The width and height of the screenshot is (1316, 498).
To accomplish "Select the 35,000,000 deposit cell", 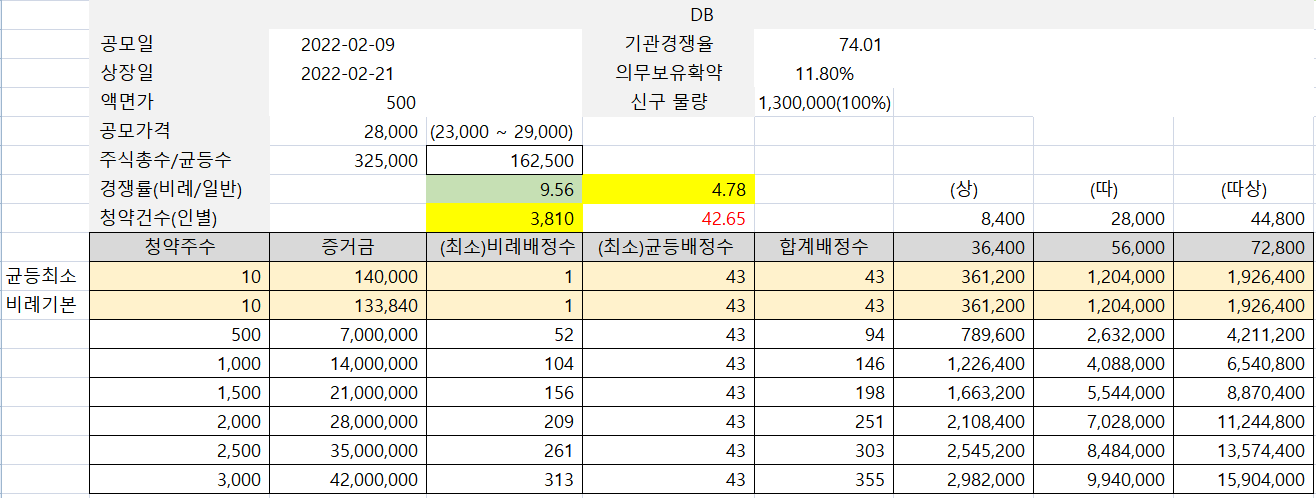I will point(347,451).
